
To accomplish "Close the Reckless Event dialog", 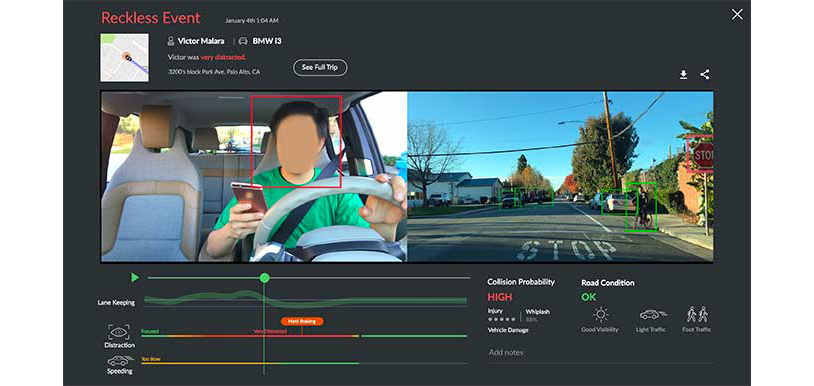I will tap(737, 15).
